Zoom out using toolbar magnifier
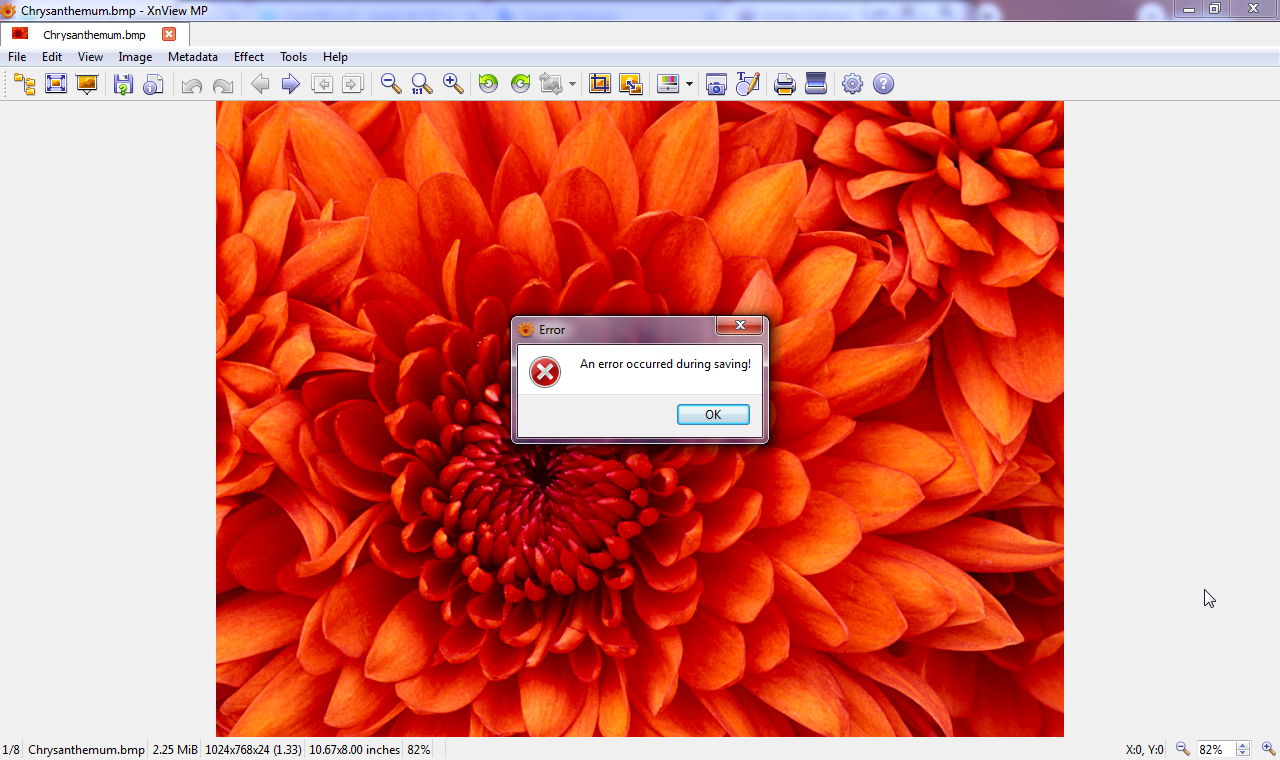 [391, 84]
